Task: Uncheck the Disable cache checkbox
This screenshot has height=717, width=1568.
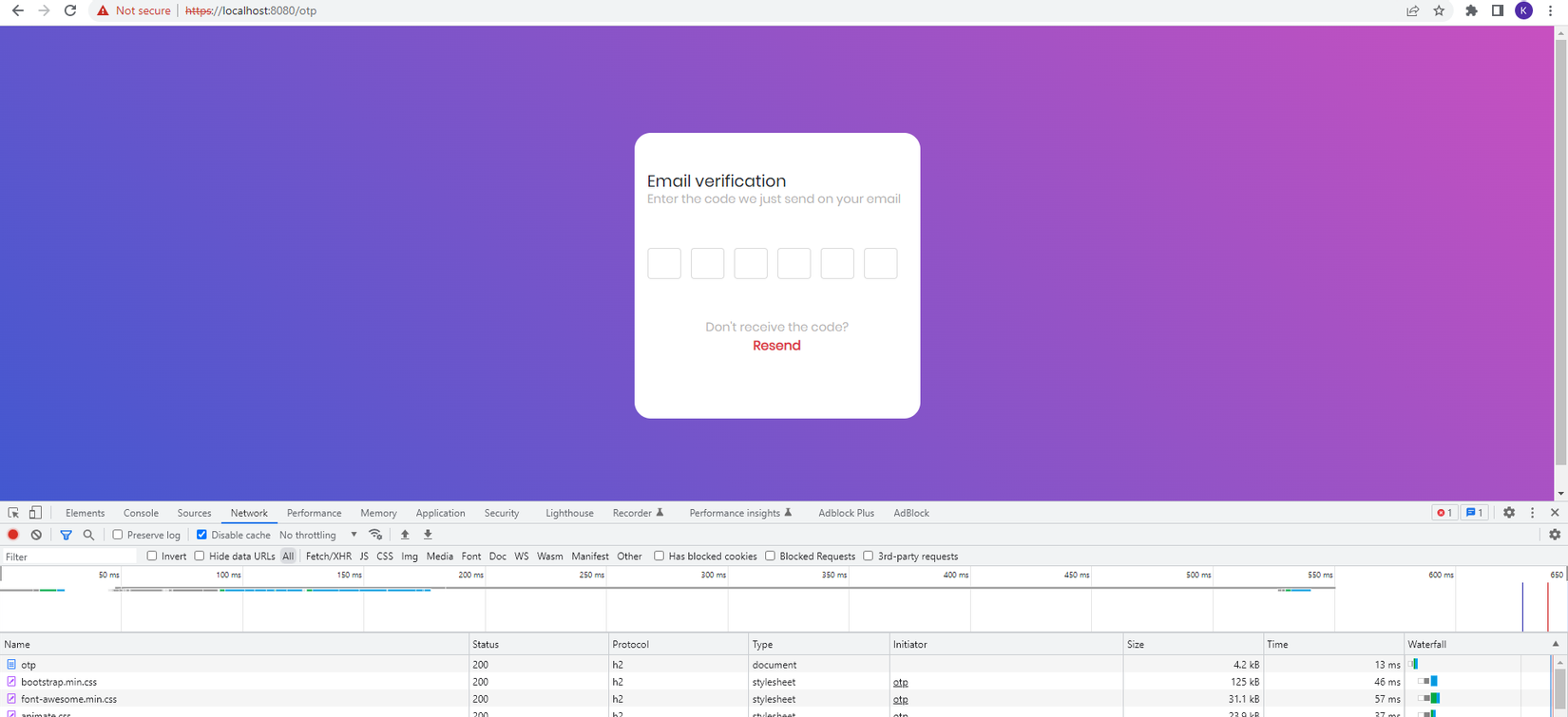Action: 201,535
